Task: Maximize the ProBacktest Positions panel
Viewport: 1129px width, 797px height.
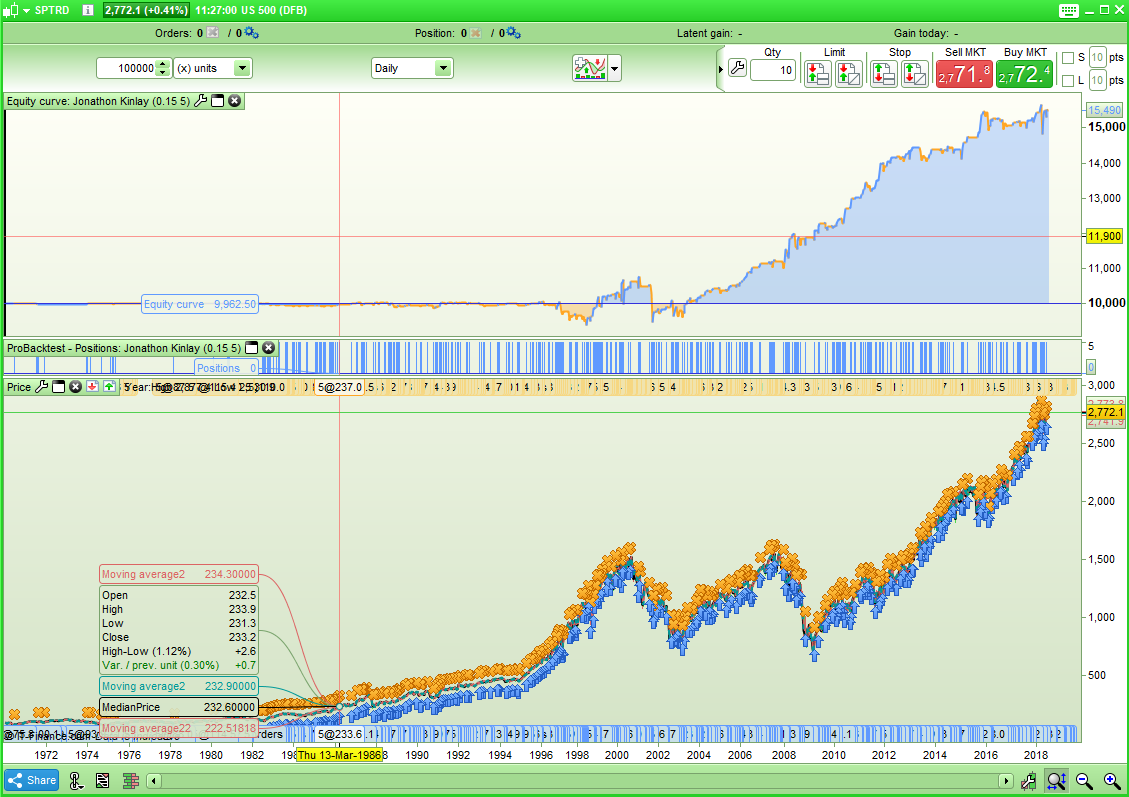Action: 251,348
